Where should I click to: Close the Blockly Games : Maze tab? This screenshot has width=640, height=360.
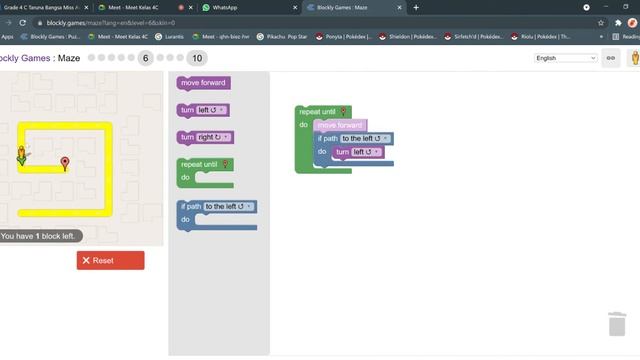(399, 7)
